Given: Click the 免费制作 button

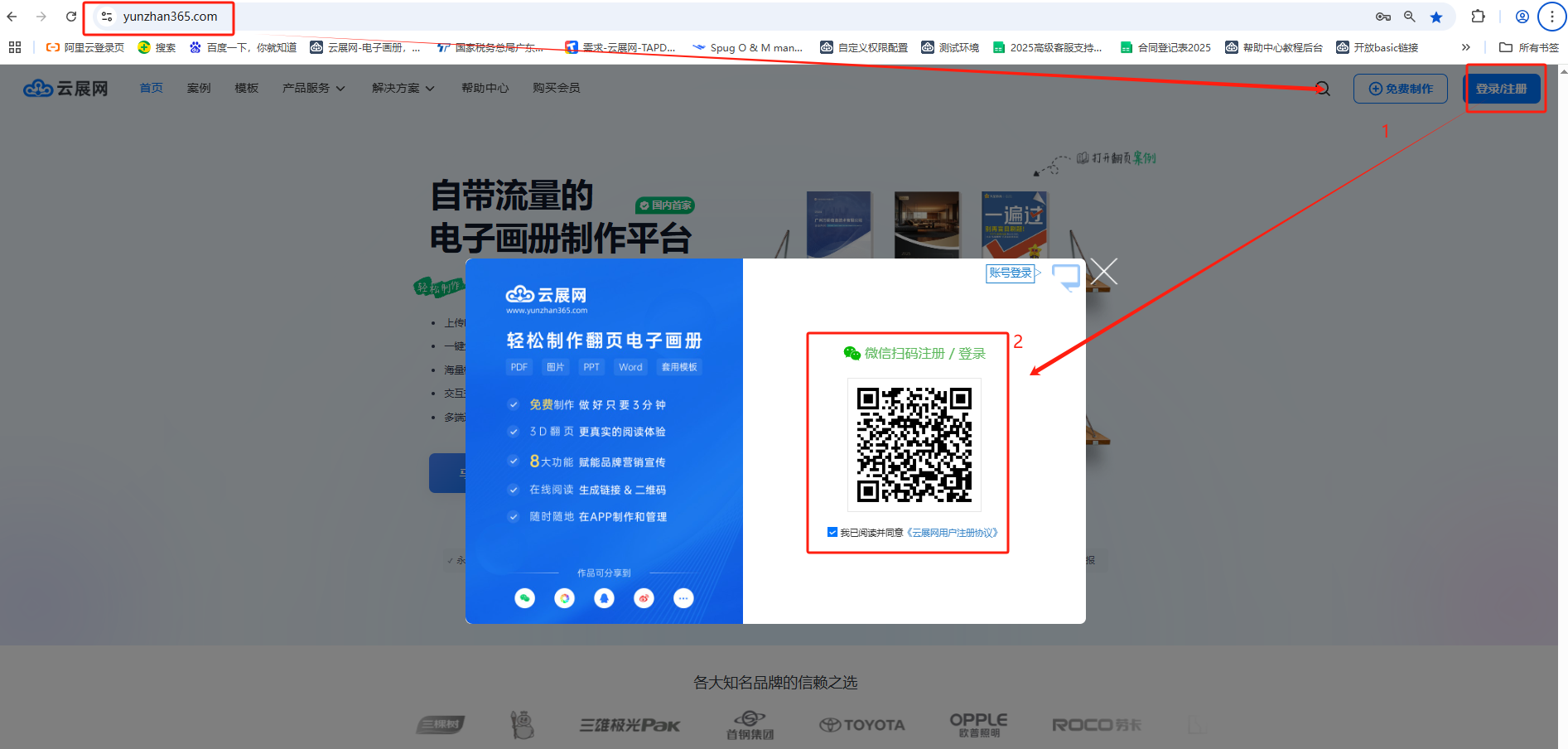Looking at the screenshot, I should [1400, 89].
